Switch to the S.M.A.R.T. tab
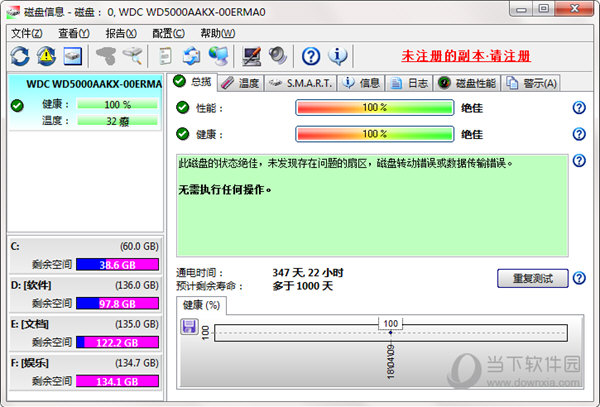 299,82
